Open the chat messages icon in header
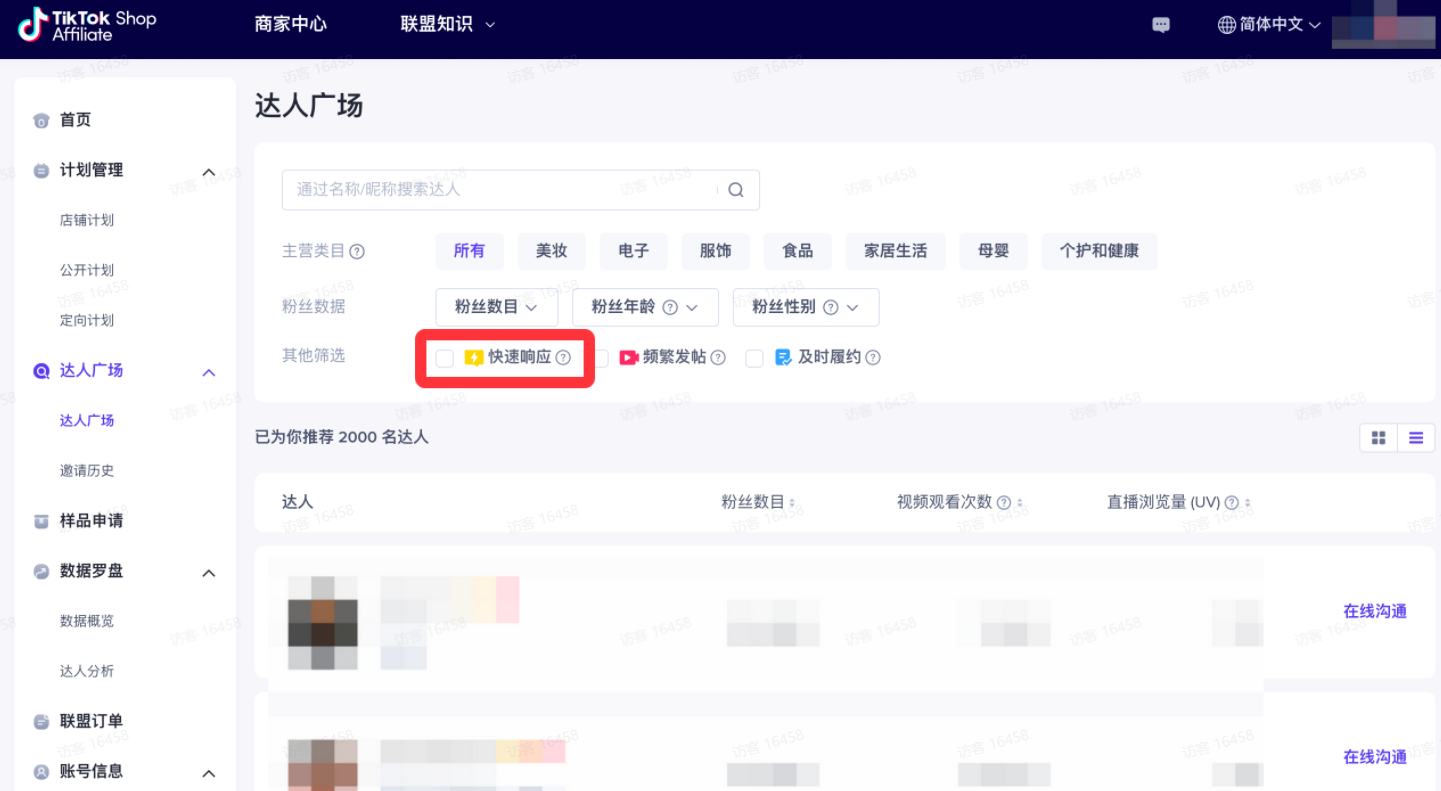The width and height of the screenshot is (1441, 791). pyautogui.click(x=1161, y=25)
